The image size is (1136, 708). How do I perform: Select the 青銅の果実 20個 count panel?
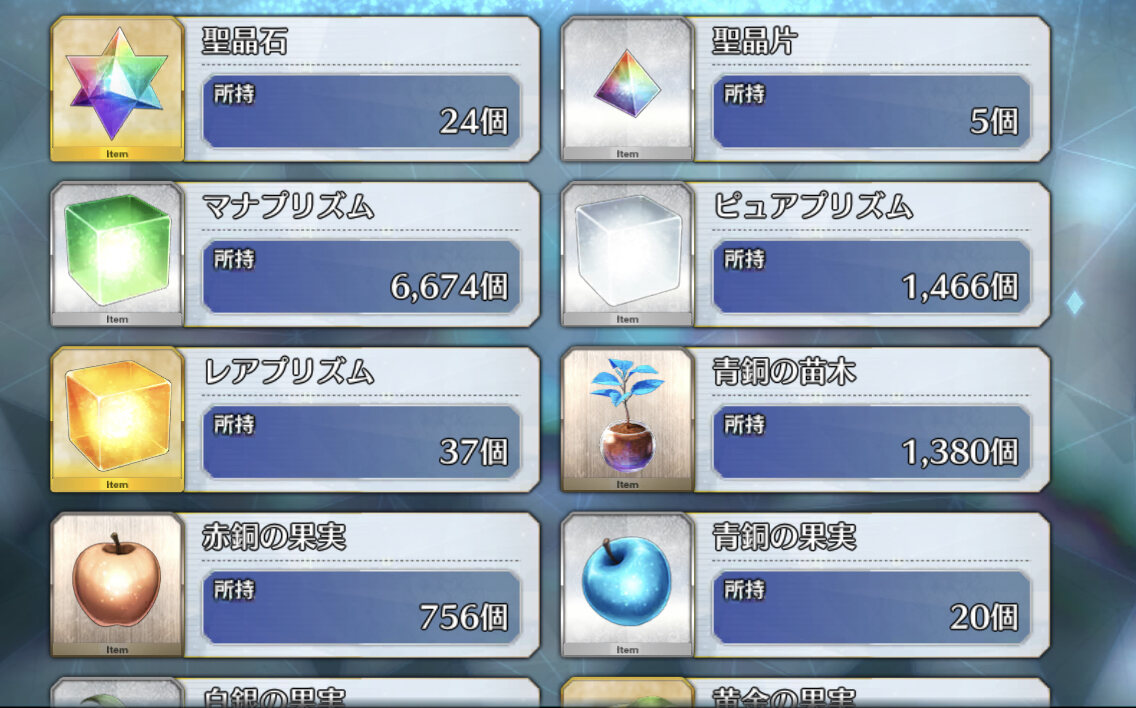pos(872,607)
